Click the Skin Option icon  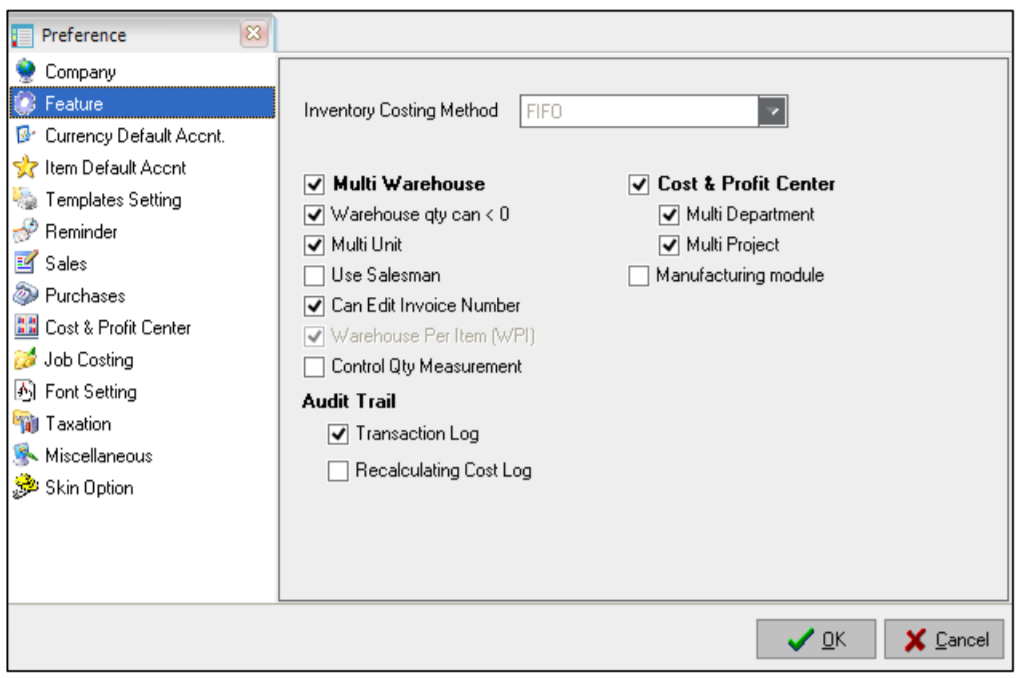[25, 487]
